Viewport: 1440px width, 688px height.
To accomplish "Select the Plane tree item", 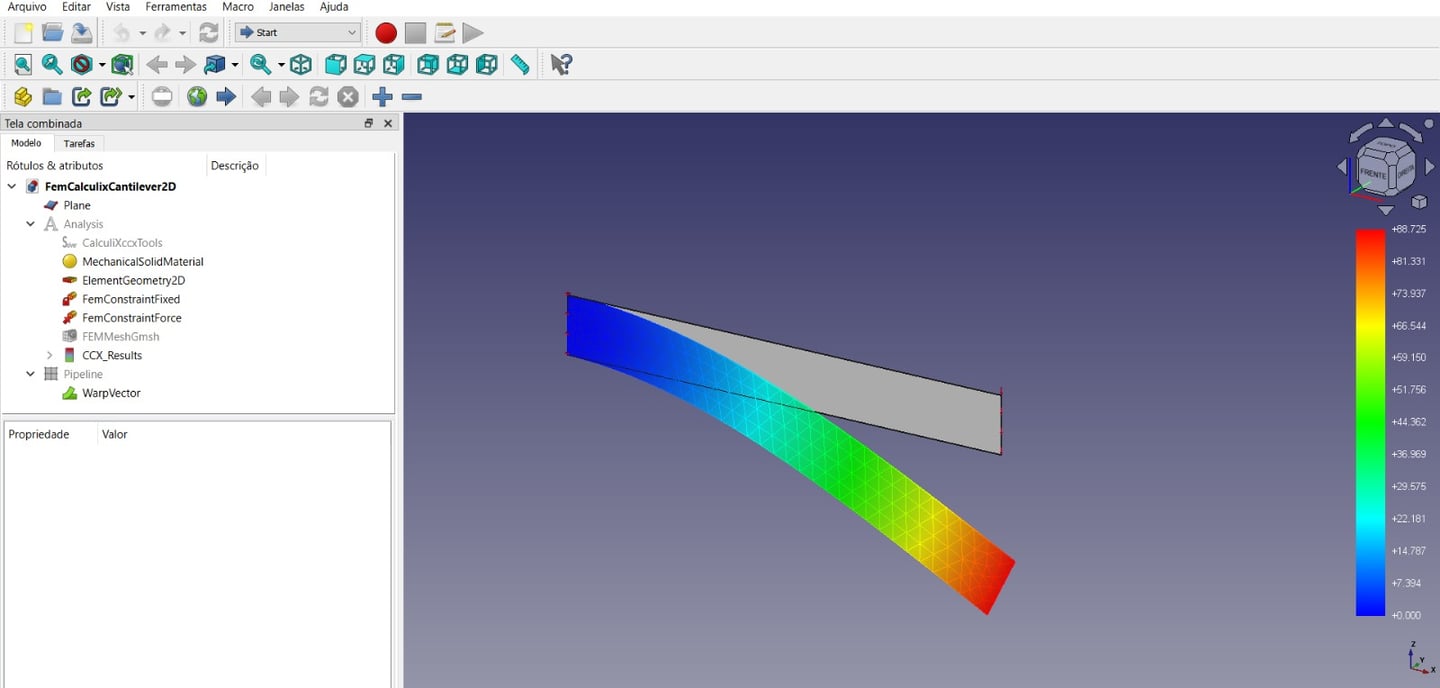I will [77, 205].
